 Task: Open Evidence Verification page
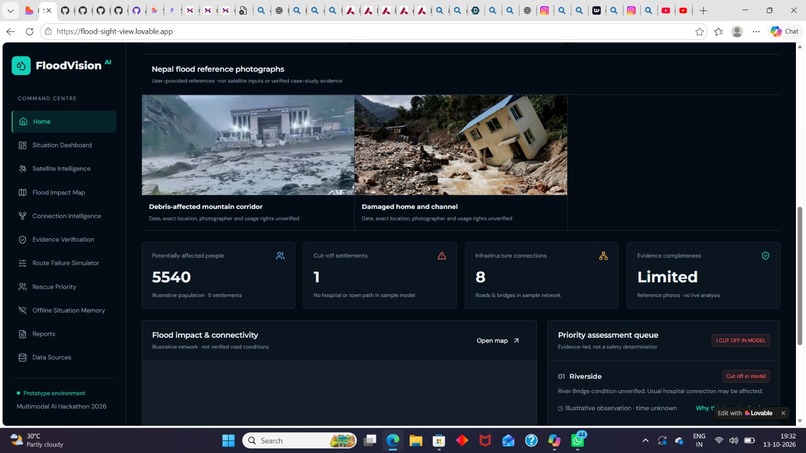[x=64, y=240]
